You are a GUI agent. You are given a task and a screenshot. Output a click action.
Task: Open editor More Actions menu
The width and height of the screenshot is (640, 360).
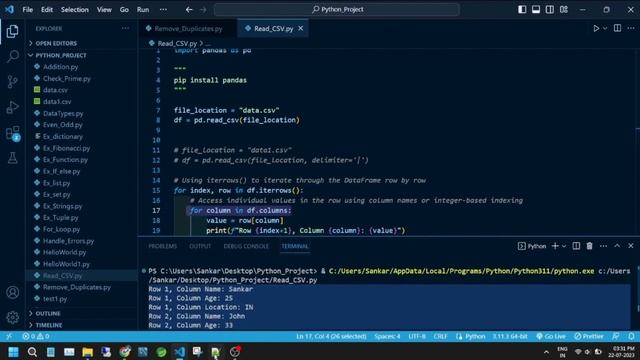coord(631,29)
